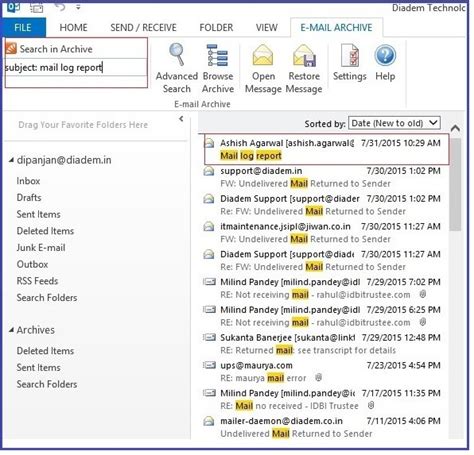Open the Sorted by Date dropdown

[x=394, y=123]
